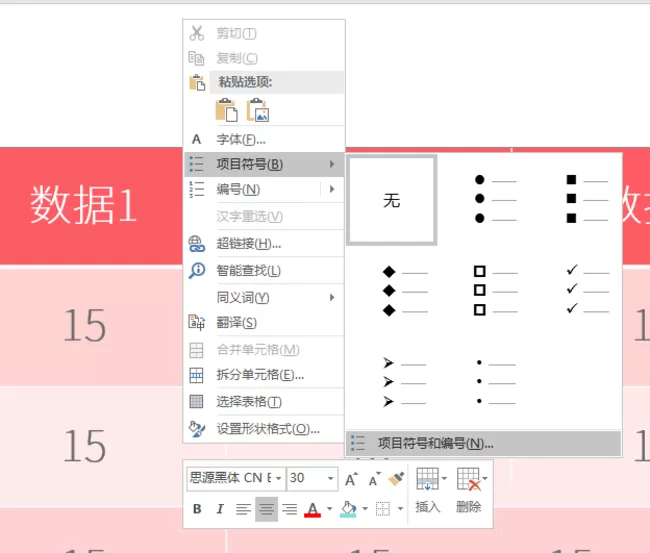
Task: Click Translate menu entry
Action: [x=264, y=323]
